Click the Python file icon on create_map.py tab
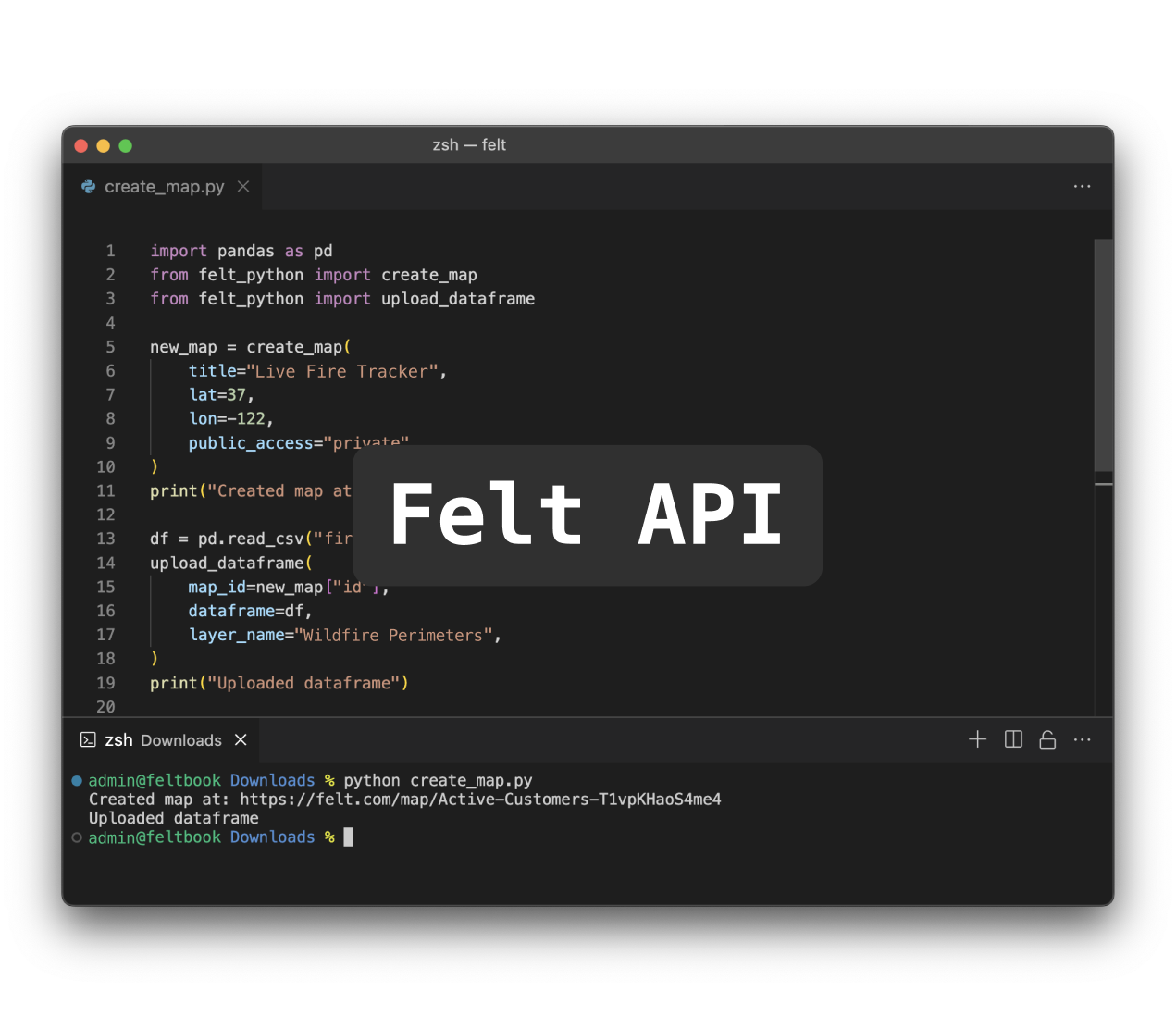Screen dimensions: 1176x1029 (89, 187)
